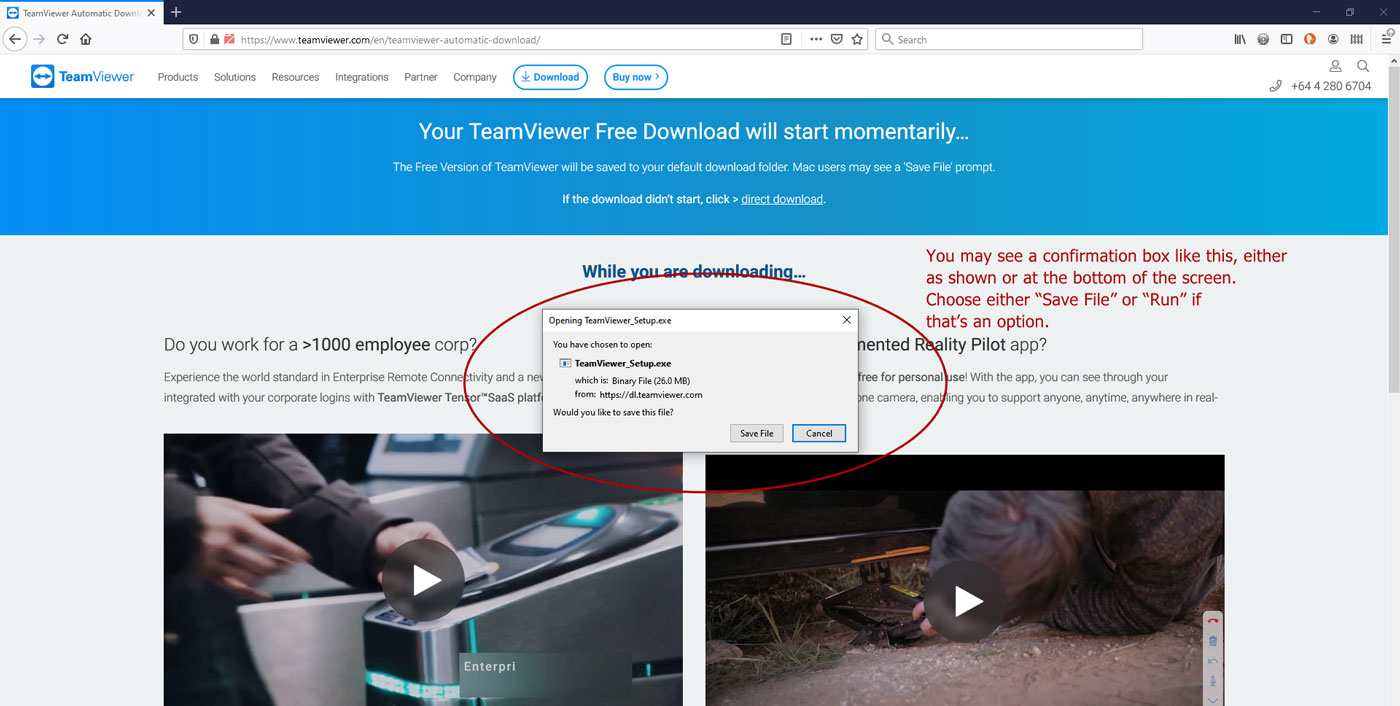This screenshot has height=706, width=1400.
Task: Play the Enterprise video on the left
Action: (423, 580)
